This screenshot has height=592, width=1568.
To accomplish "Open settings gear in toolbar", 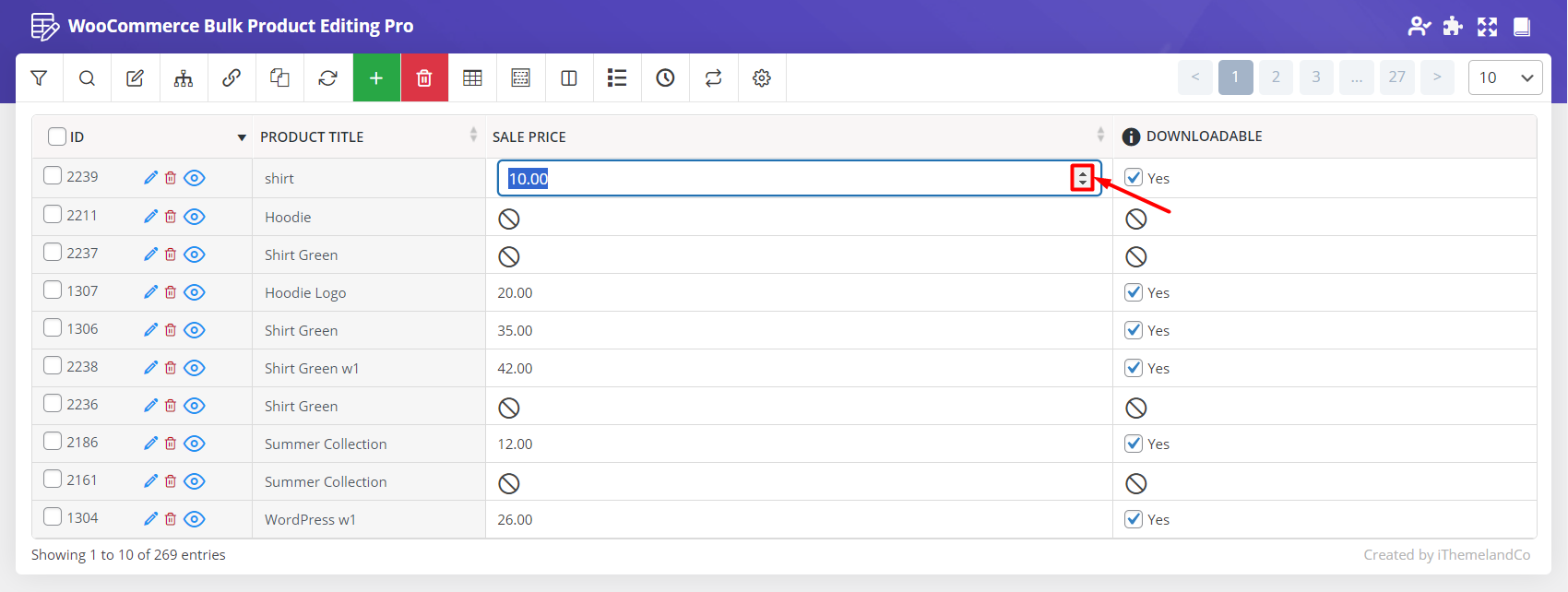I will [x=761, y=78].
